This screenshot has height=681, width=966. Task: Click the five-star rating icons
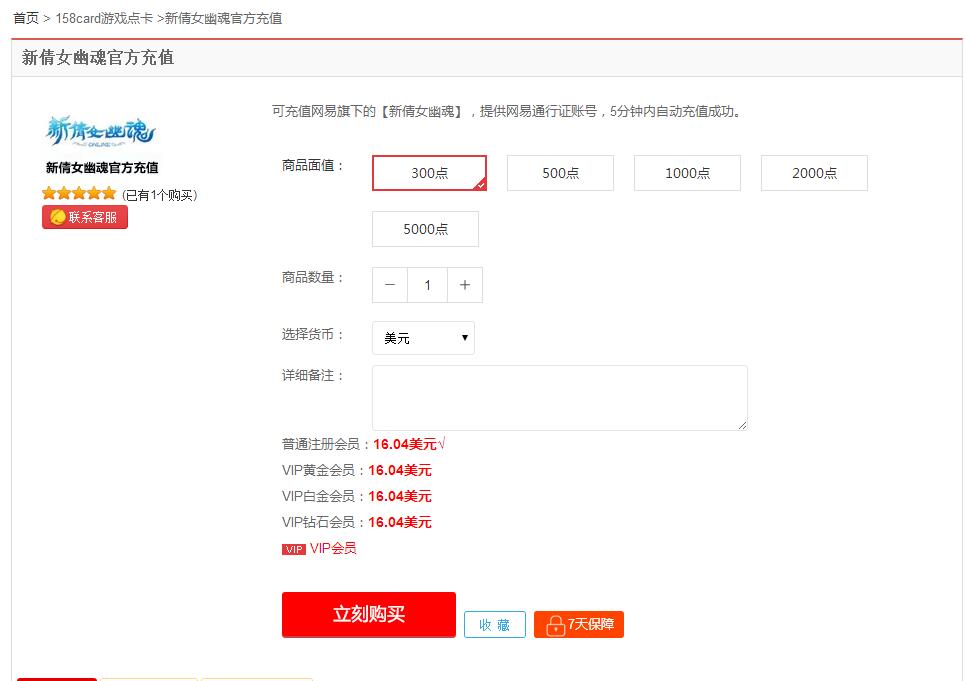point(79,194)
